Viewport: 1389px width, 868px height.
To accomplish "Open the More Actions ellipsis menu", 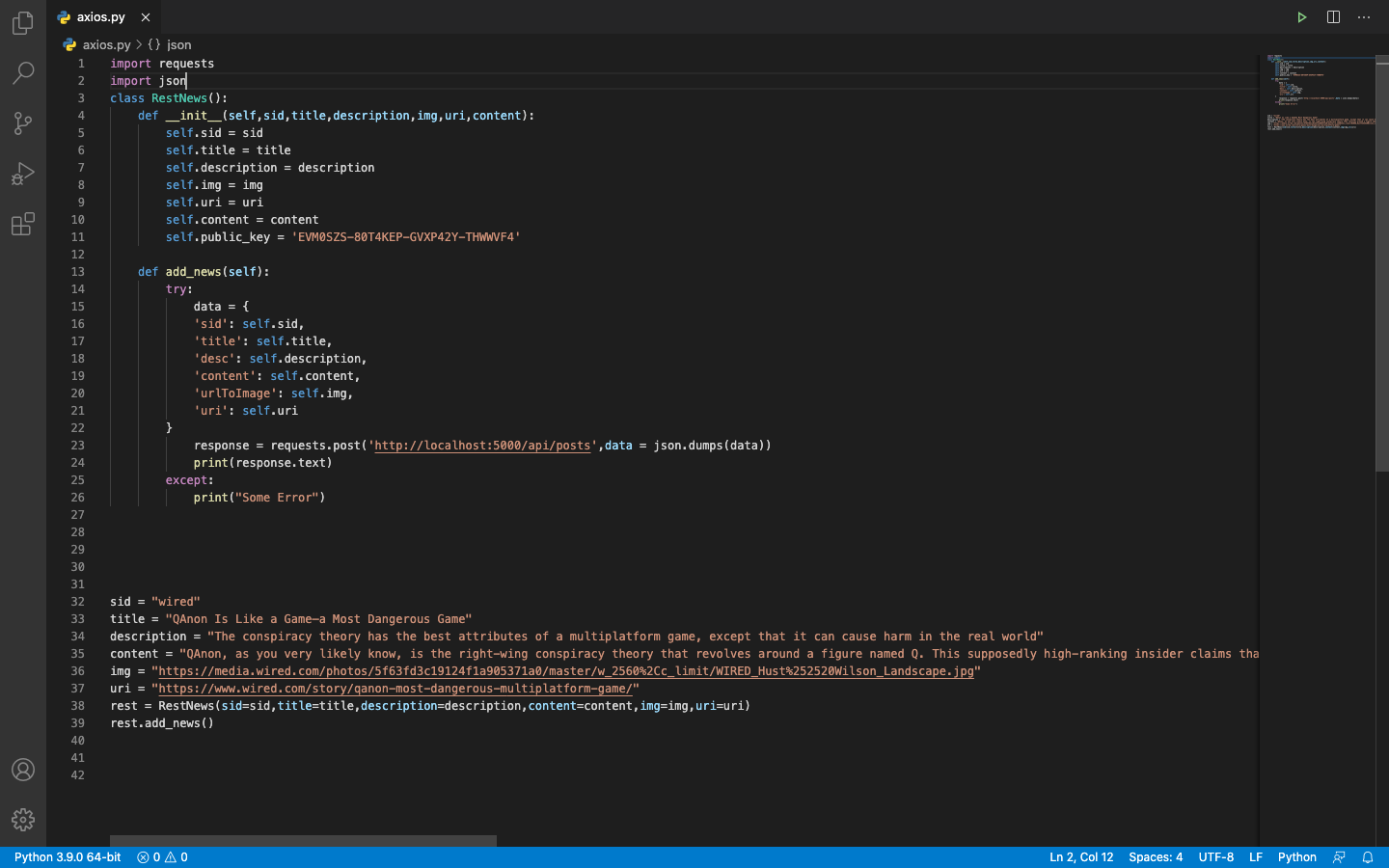I will point(1364,17).
